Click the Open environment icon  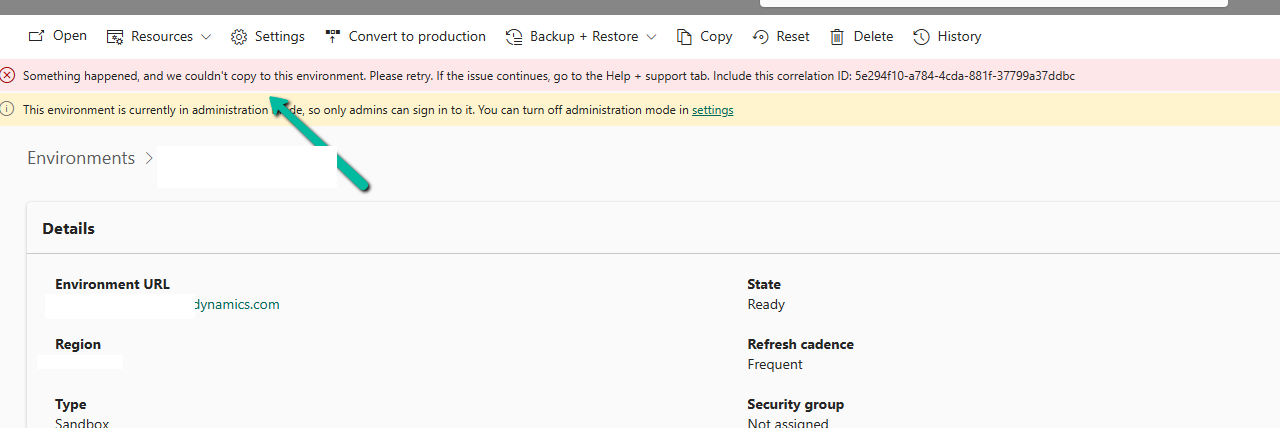(x=36, y=36)
